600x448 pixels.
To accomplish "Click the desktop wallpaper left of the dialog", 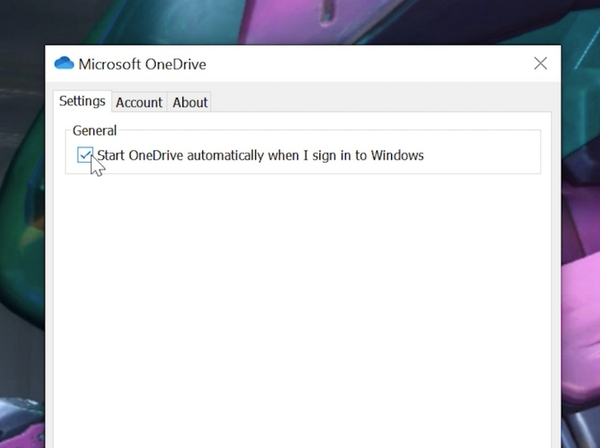I will 22,250.
